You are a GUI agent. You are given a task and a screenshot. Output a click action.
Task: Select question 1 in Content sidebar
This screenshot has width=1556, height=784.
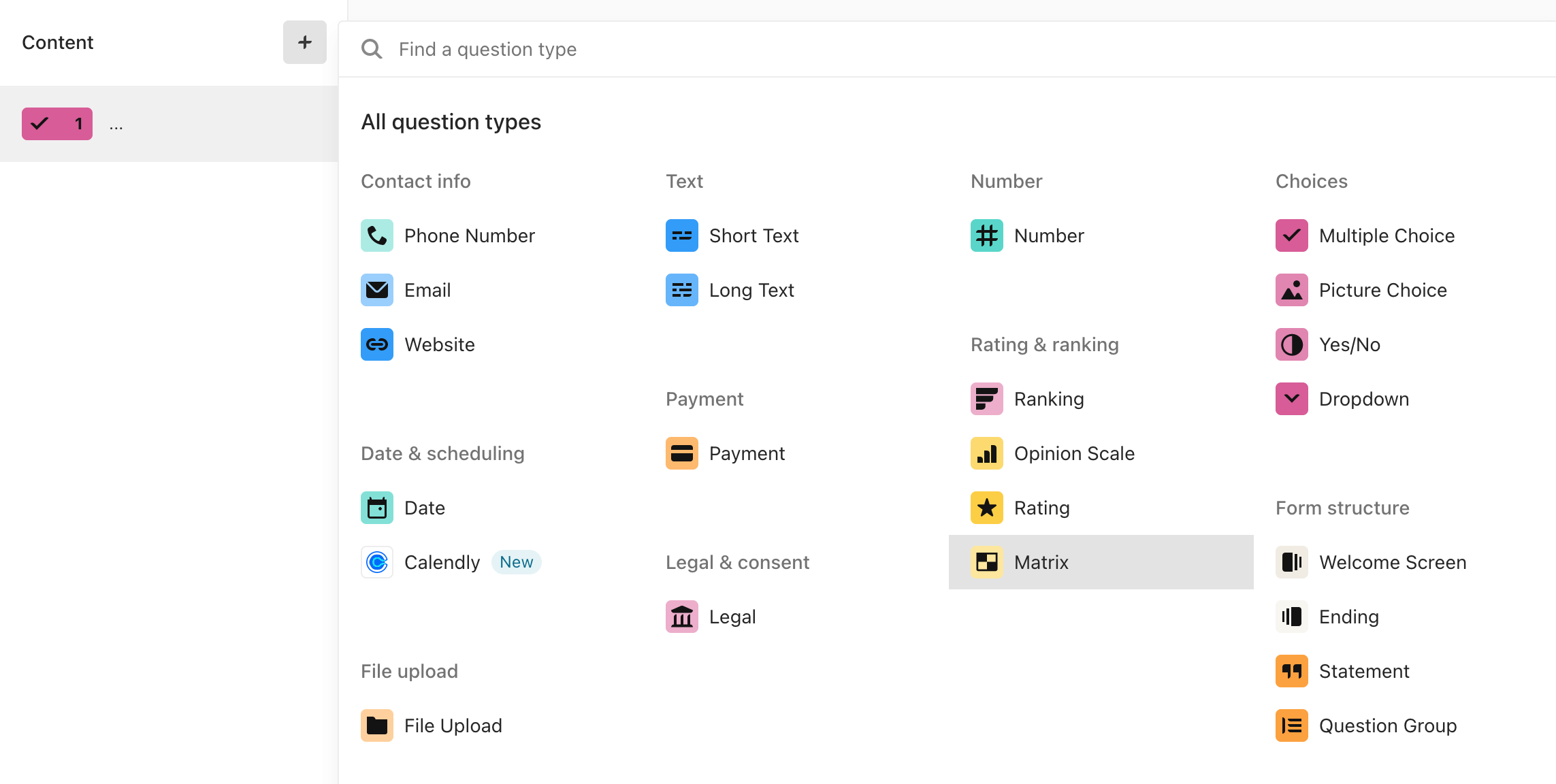click(169, 124)
